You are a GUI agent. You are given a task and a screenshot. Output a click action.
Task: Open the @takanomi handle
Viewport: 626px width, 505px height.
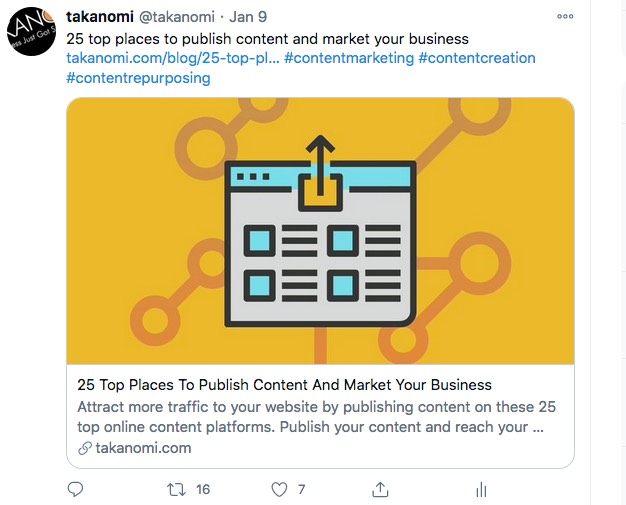(x=177, y=17)
